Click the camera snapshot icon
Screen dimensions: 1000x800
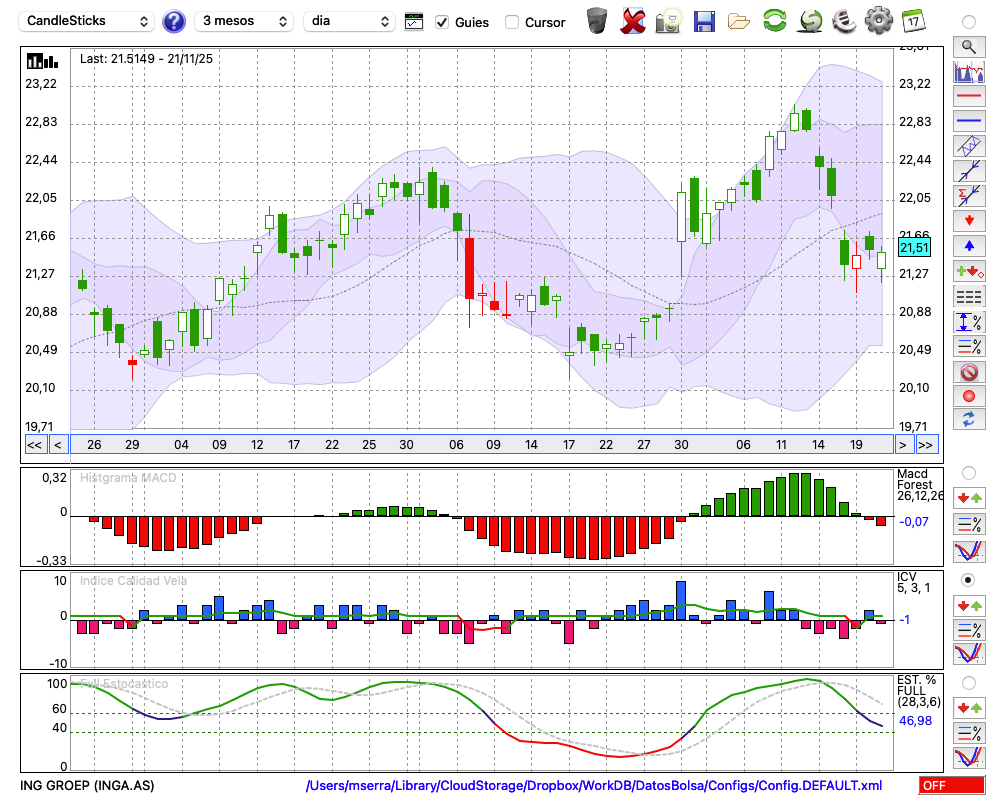tap(667, 20)
